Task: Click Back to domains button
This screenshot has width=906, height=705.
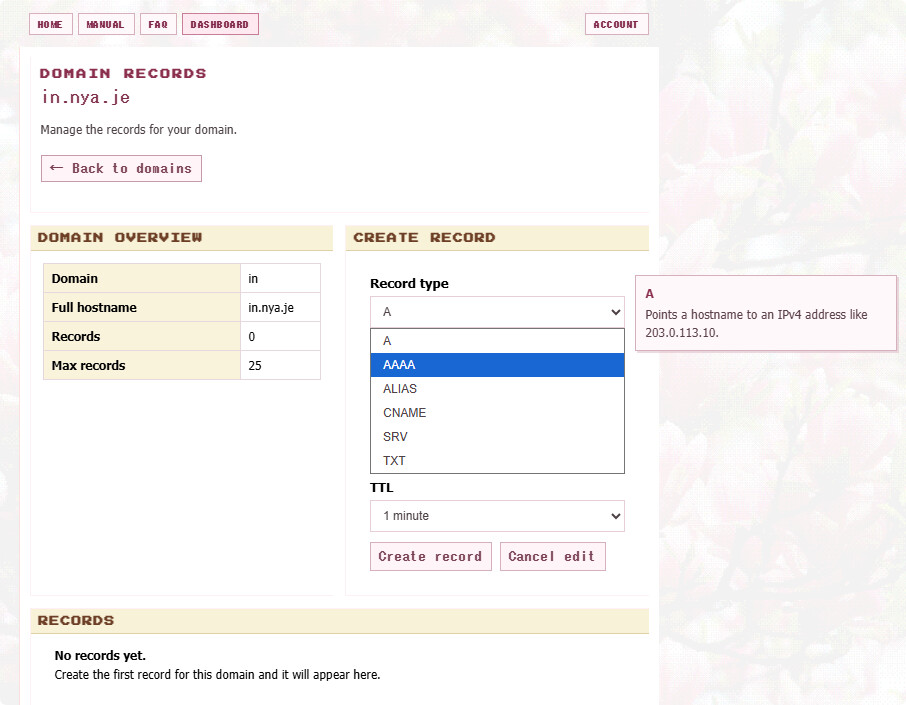Action: pyautogui.click(x=121, y=168)
